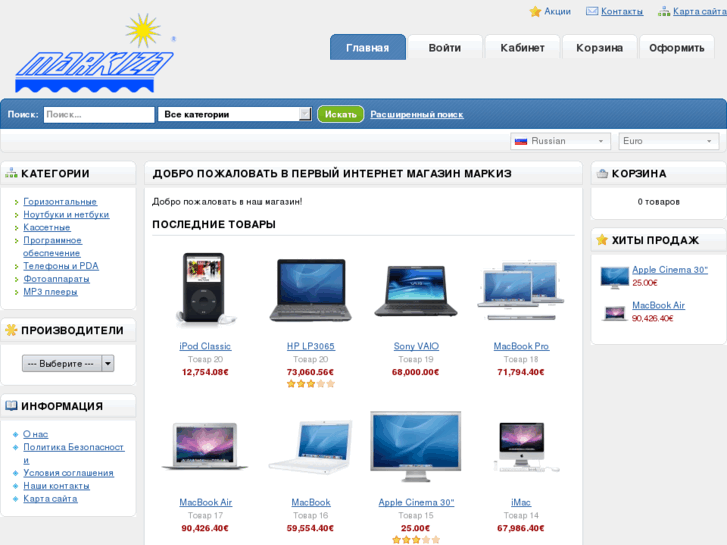
Task: Click Apple Cinema thumbnail in Хиты продаж
Action: pyautogui.click(x=614, y=277)
